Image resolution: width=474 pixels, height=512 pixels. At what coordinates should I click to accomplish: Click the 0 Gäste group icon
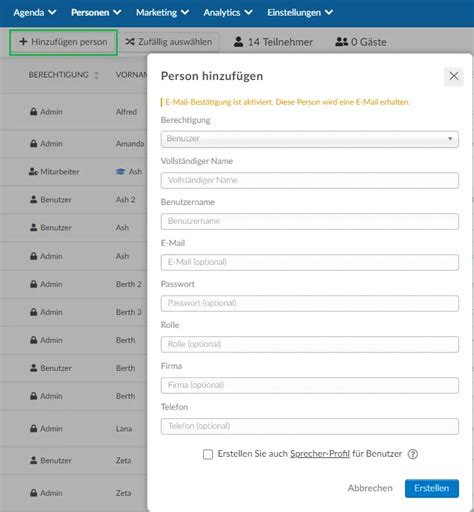click(x=342, y=42)
